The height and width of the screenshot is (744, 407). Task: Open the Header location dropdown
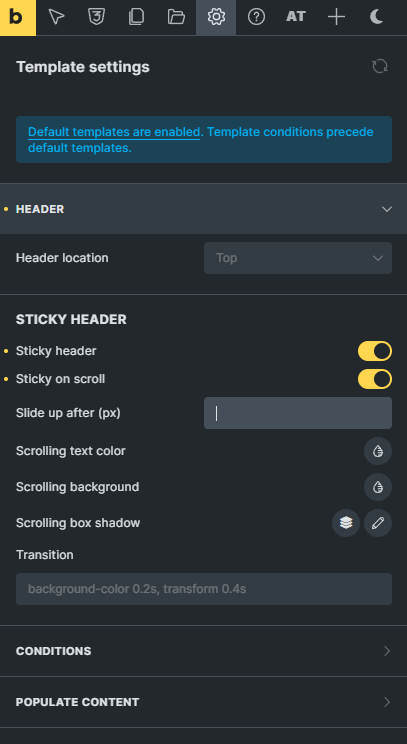click(298, 258)
